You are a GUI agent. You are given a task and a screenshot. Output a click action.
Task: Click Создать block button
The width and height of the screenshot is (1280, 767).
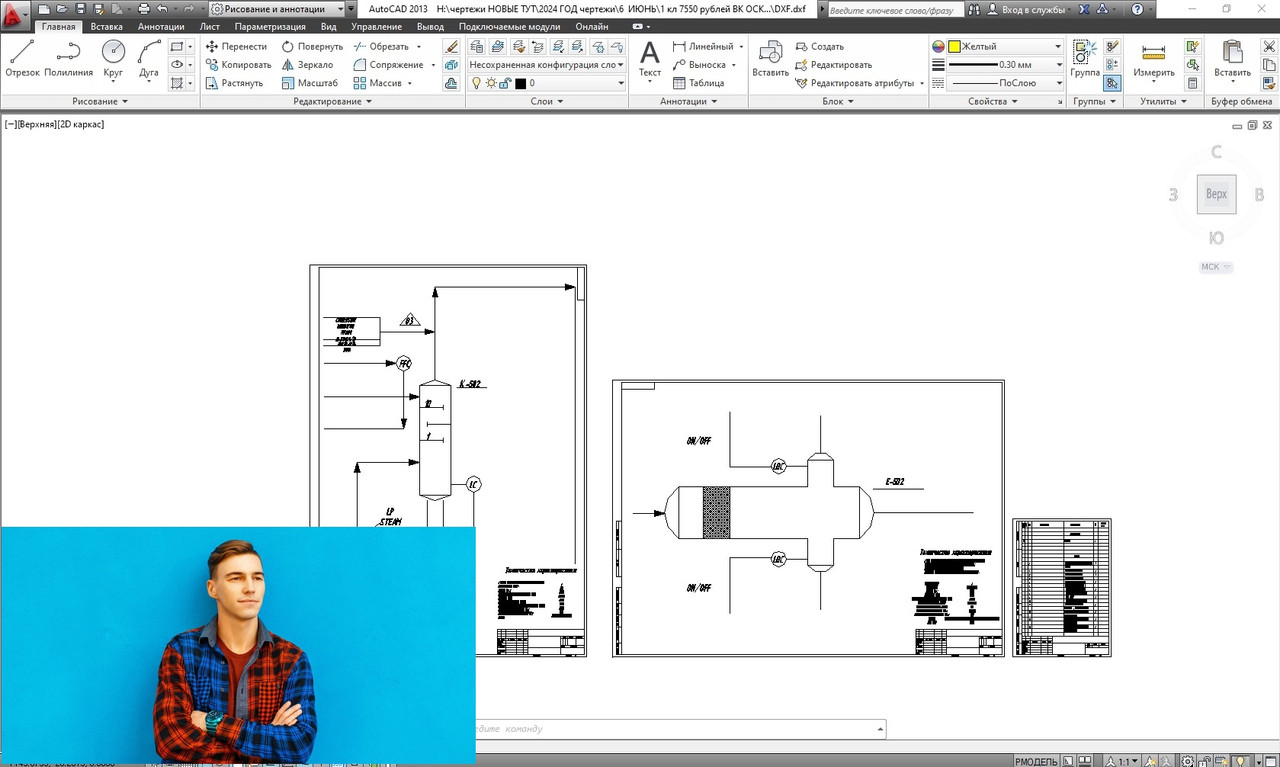tap(820, 47)
